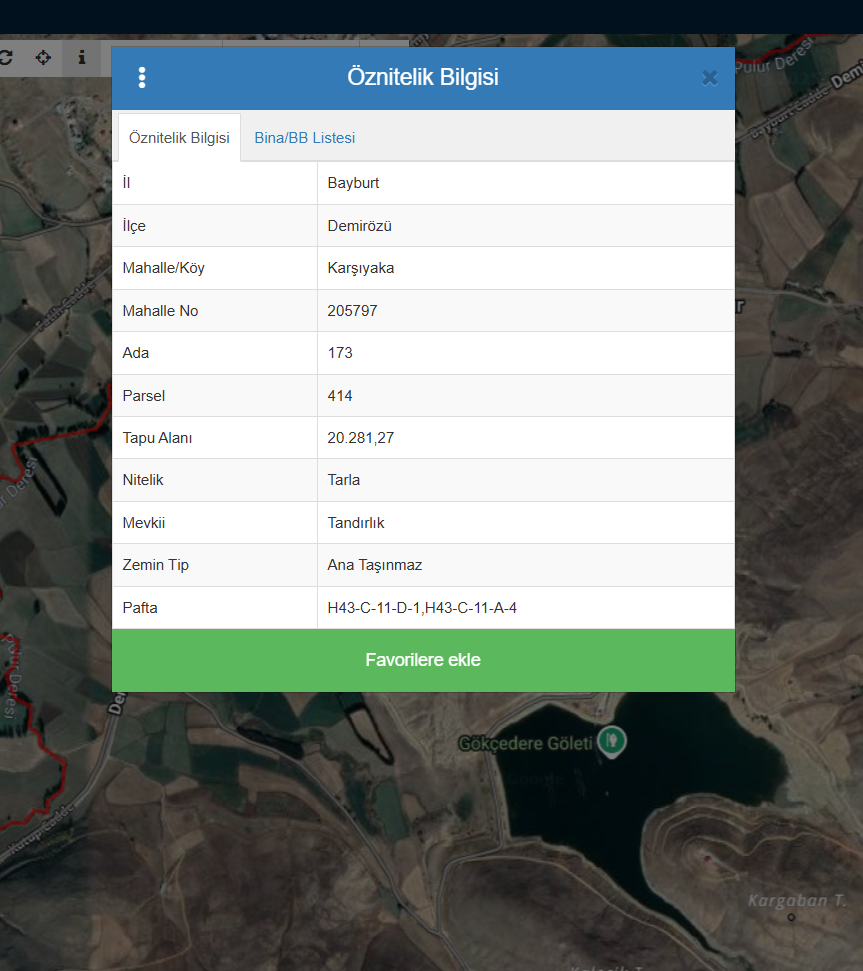This screenshot has width=863, height=971.
Task: Click the refresh icon in map toolbar
Action: 6,58
